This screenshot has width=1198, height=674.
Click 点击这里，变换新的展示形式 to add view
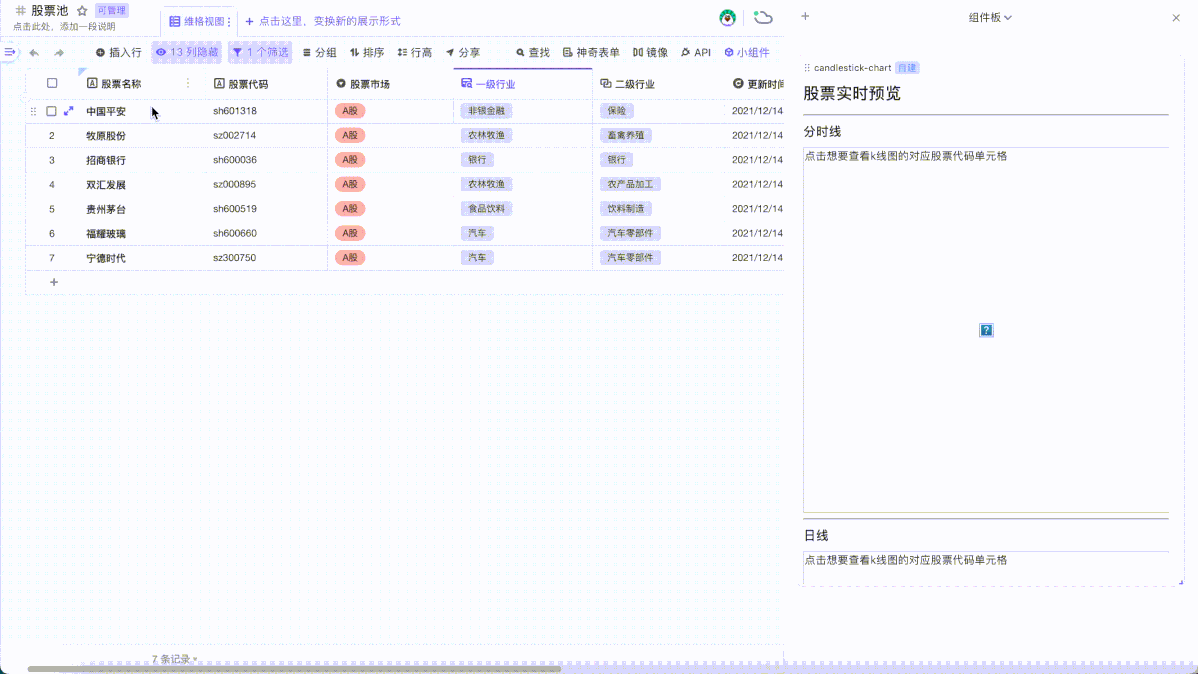[x=323, y=21]
